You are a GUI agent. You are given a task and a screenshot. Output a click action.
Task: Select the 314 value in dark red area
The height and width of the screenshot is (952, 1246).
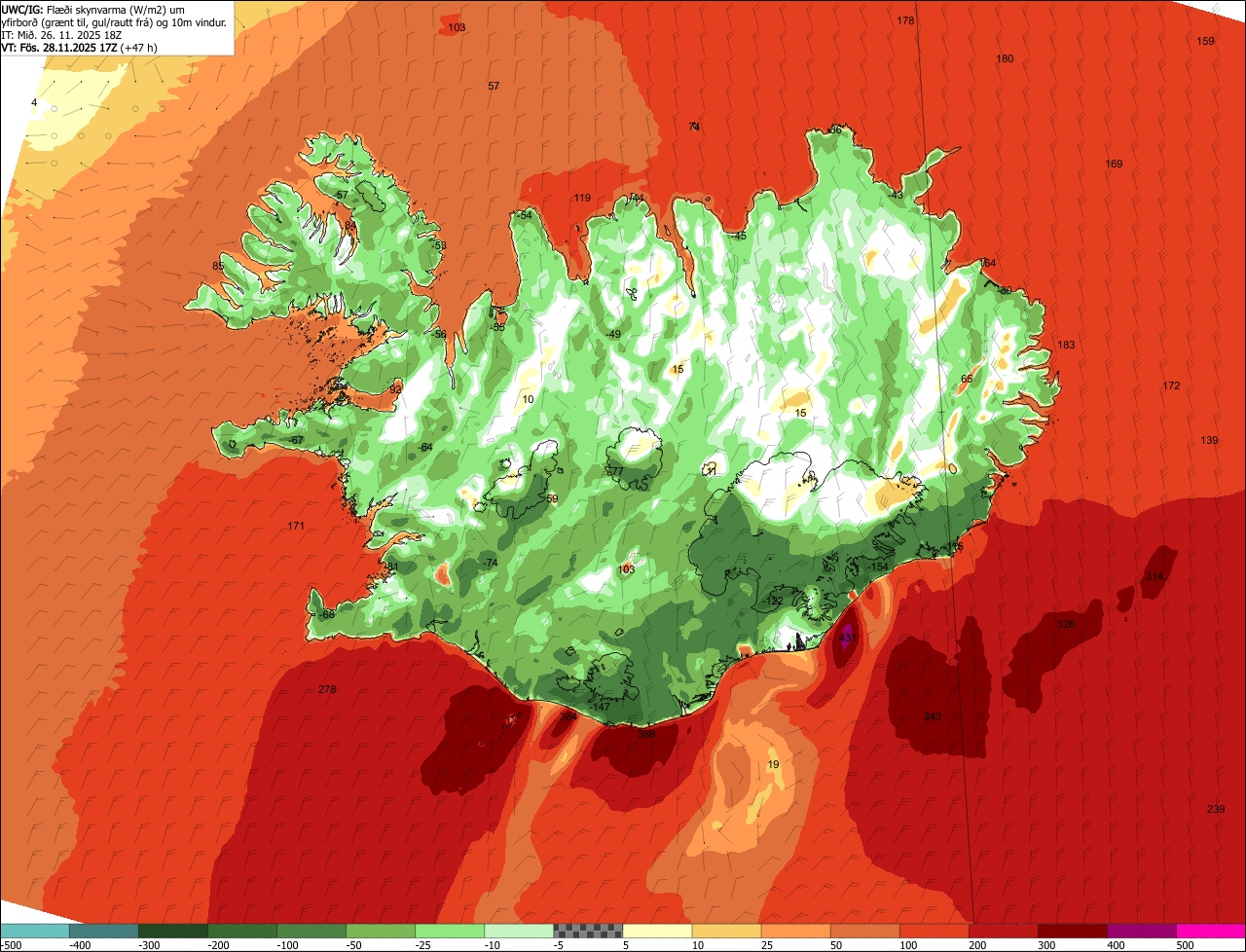pos(1154,576)
